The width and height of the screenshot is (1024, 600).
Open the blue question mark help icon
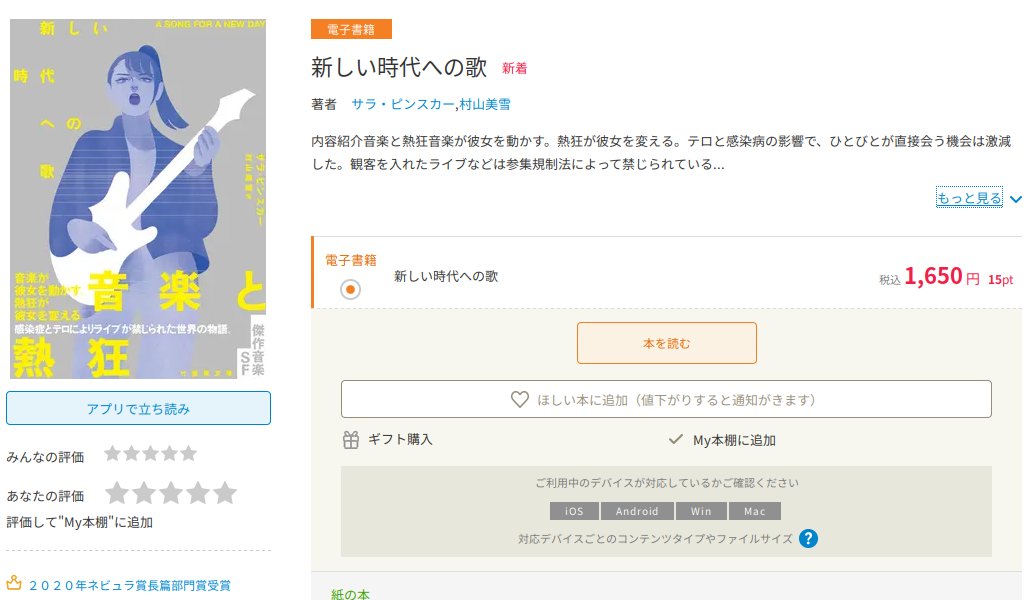[x=808, y=539]
